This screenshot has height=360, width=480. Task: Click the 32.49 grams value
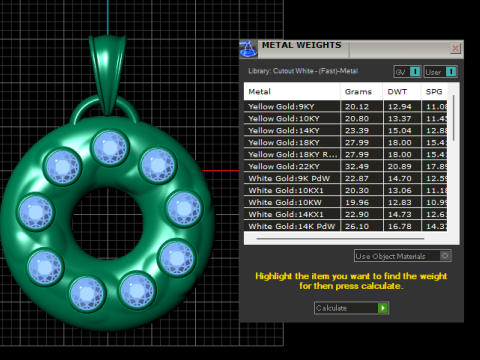tap(357, 167)
